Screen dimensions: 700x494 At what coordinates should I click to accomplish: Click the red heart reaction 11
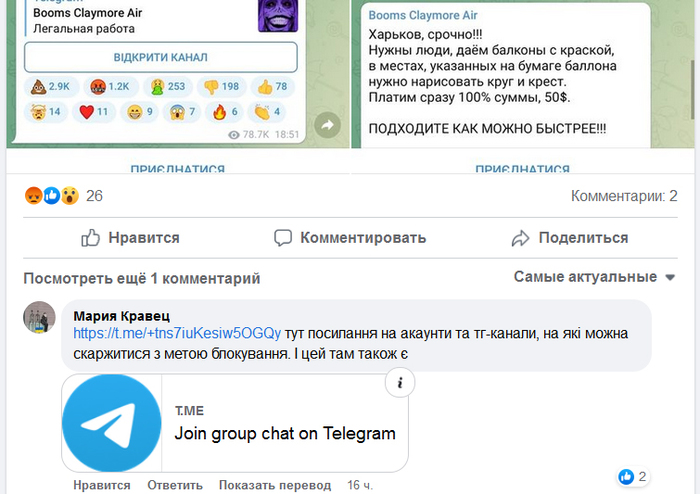(94, 112)
